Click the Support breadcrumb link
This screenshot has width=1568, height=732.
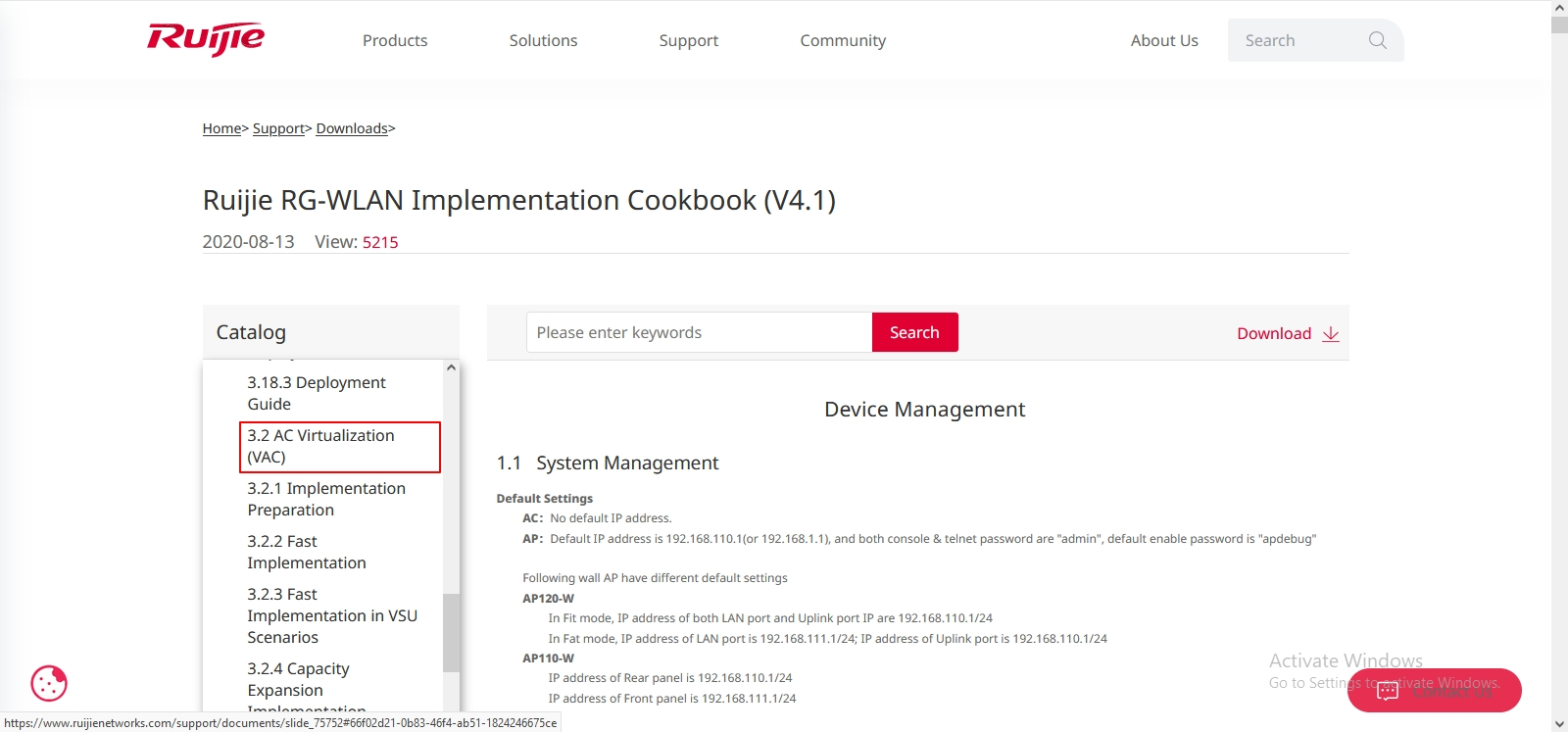[278, 128]
